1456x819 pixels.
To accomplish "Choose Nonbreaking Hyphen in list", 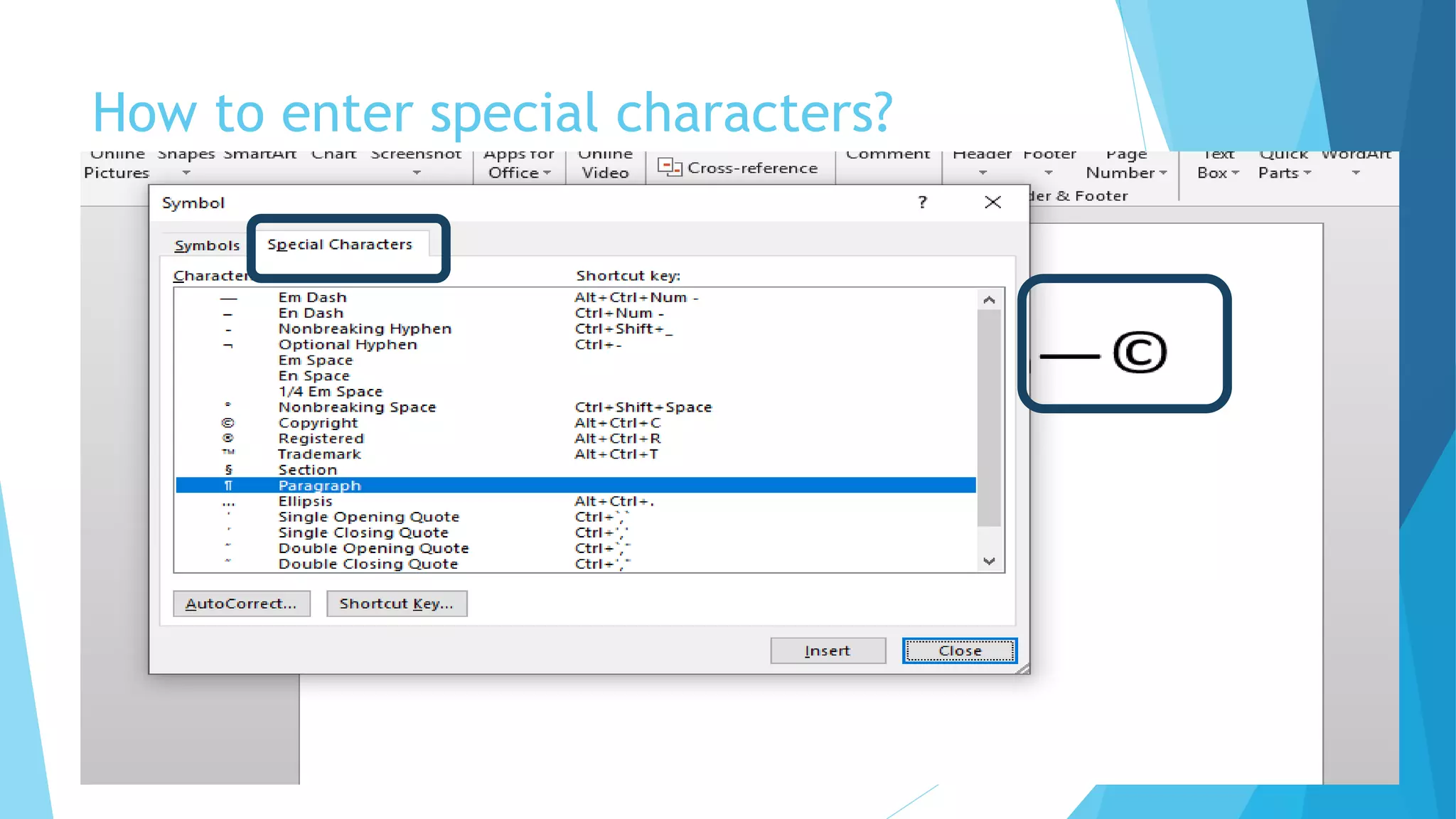I will (x=576, y=328).
